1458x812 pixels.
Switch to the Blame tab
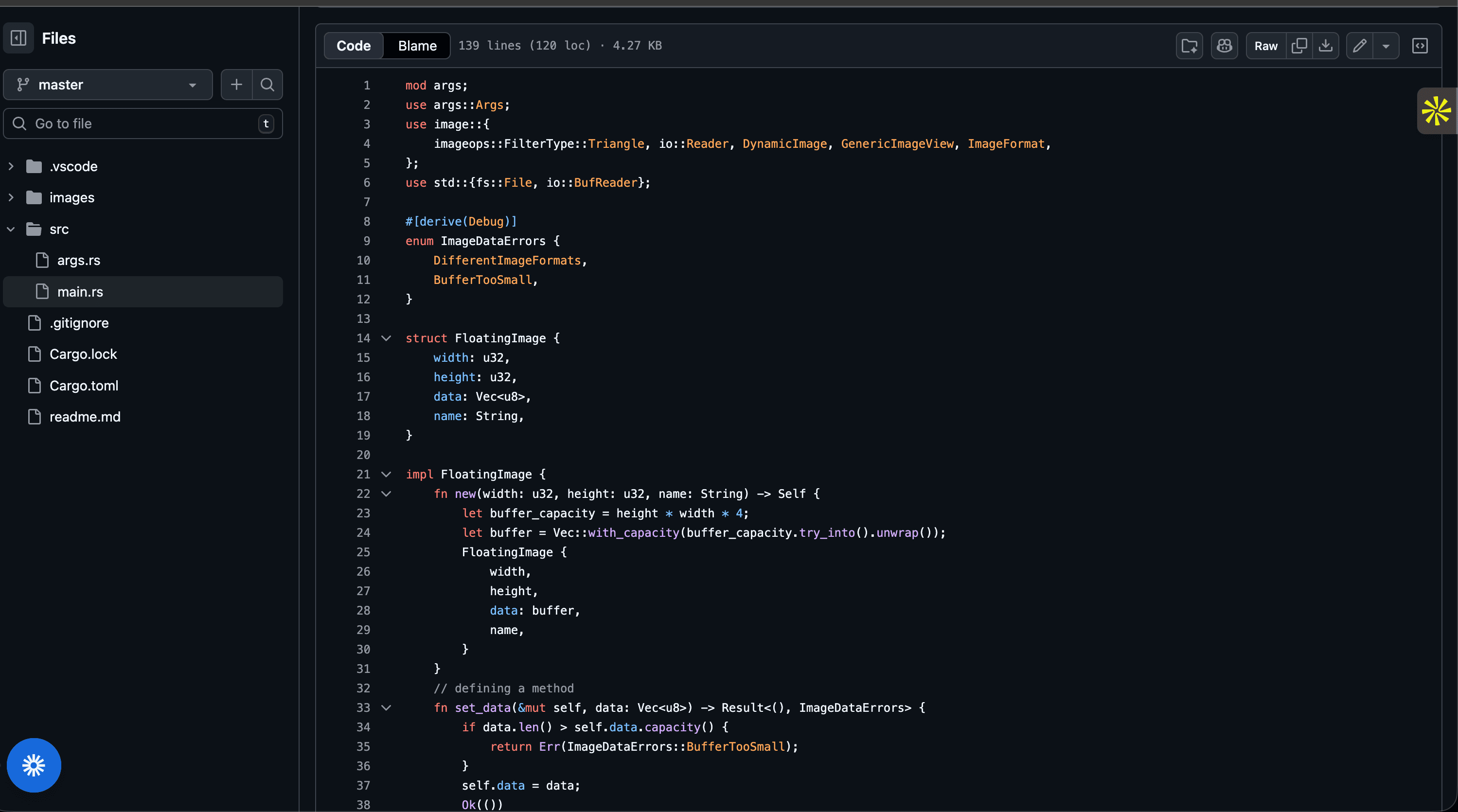[417, 46]
